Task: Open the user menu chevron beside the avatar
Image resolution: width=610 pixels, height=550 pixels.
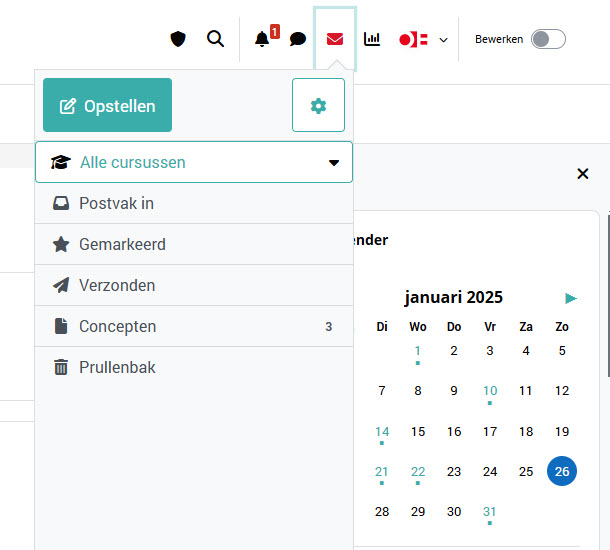Action: 443,40
